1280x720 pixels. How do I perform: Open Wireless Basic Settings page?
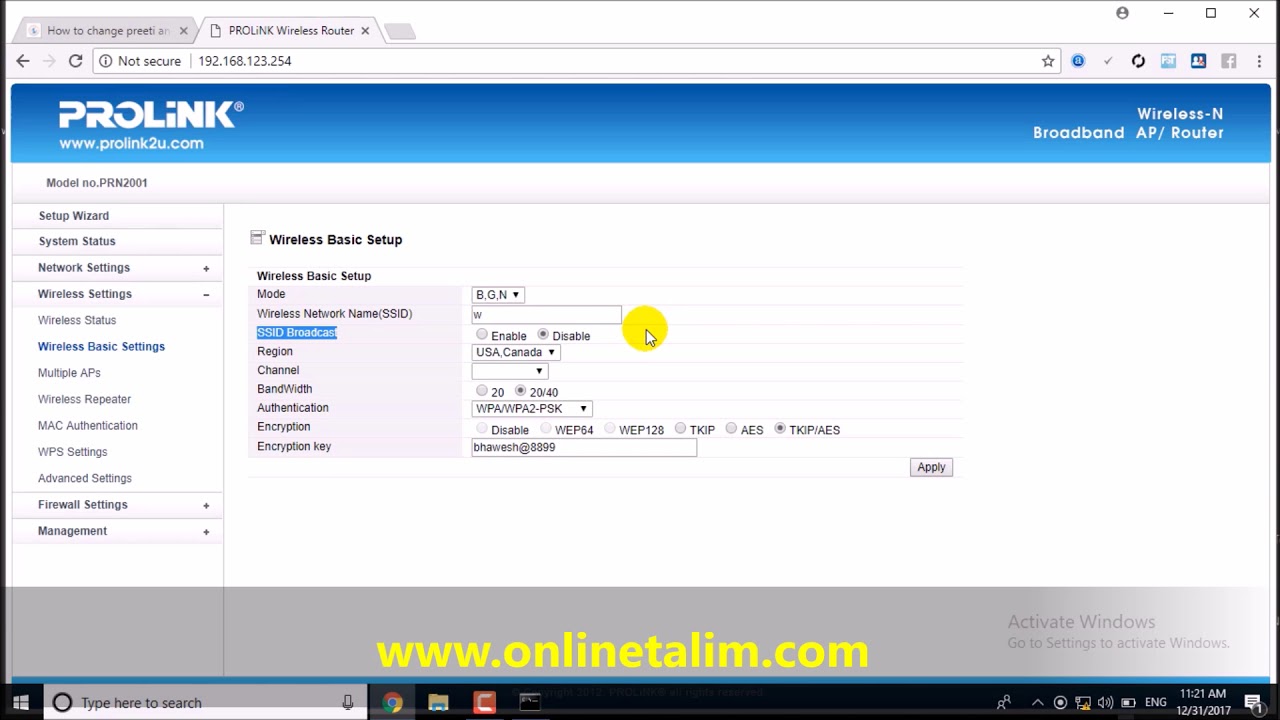pos(101,347)
